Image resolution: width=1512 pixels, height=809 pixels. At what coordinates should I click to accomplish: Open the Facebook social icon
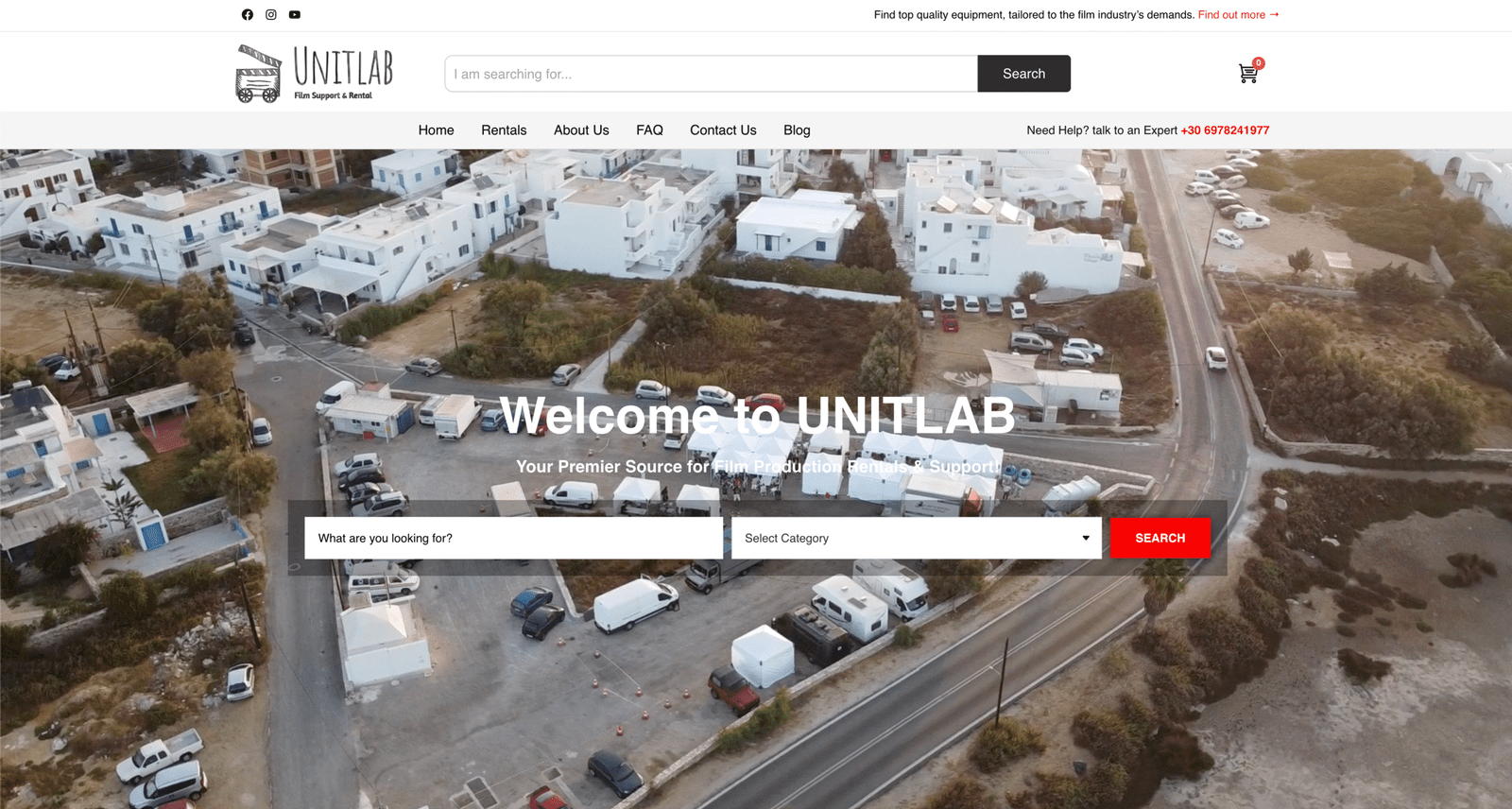click(x=248, y=14)
